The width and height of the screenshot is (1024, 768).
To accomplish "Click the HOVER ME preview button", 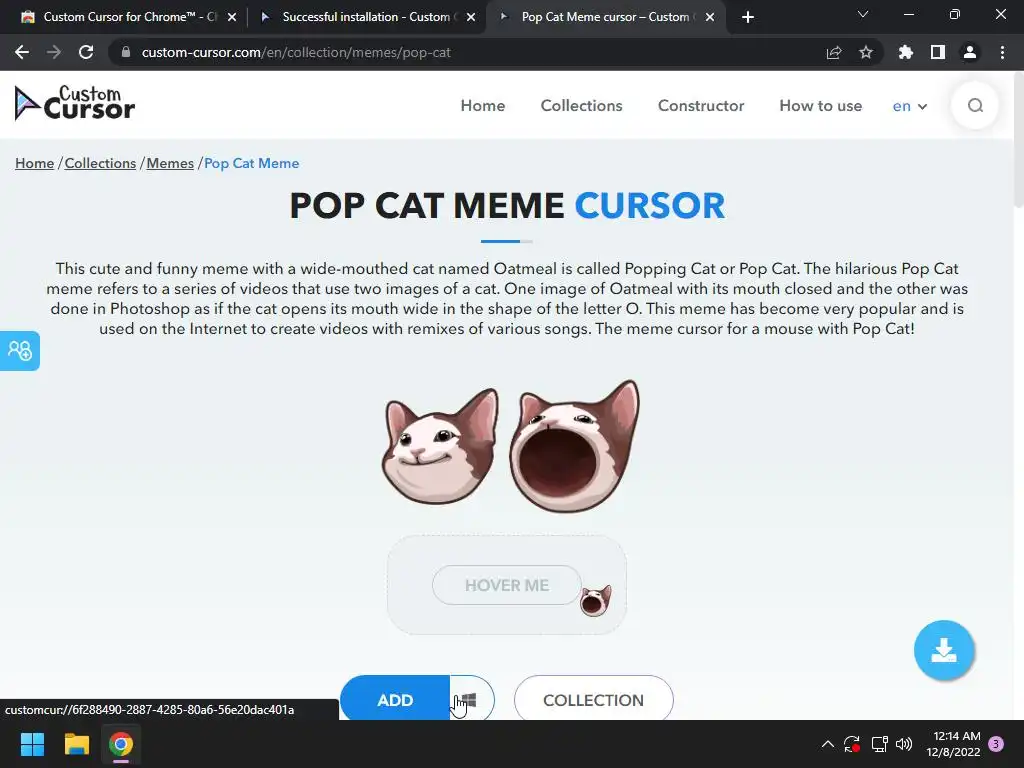I will point(507,585).
